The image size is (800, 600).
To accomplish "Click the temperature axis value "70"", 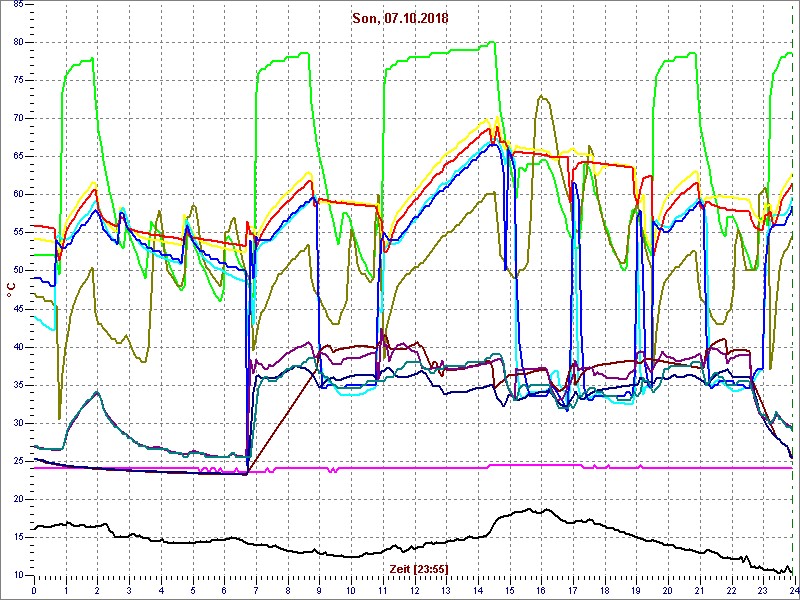I will point(17,118).
